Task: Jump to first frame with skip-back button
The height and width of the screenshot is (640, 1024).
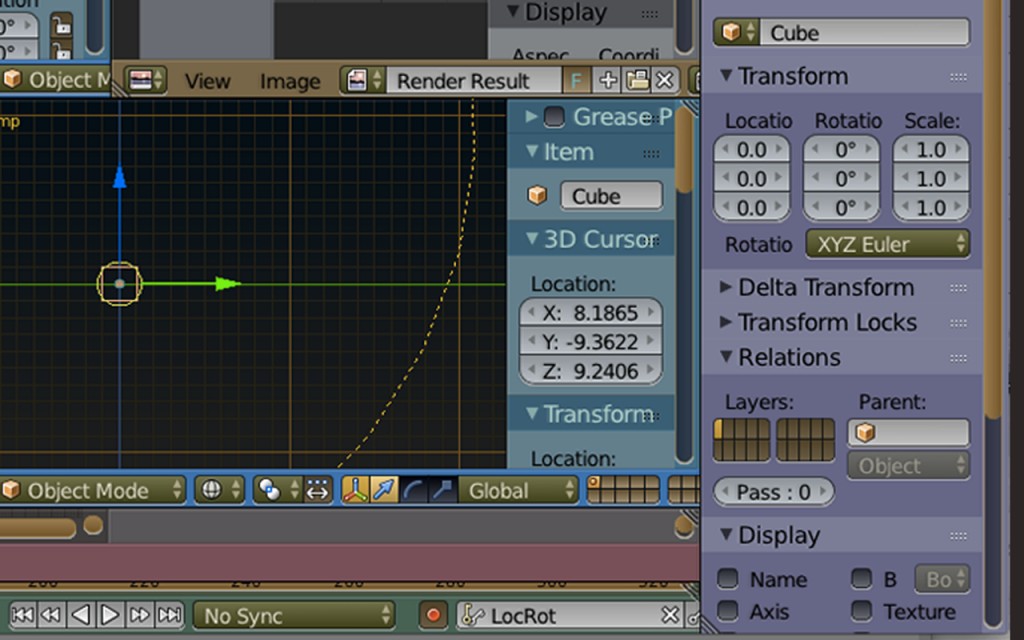Action: 22,615
